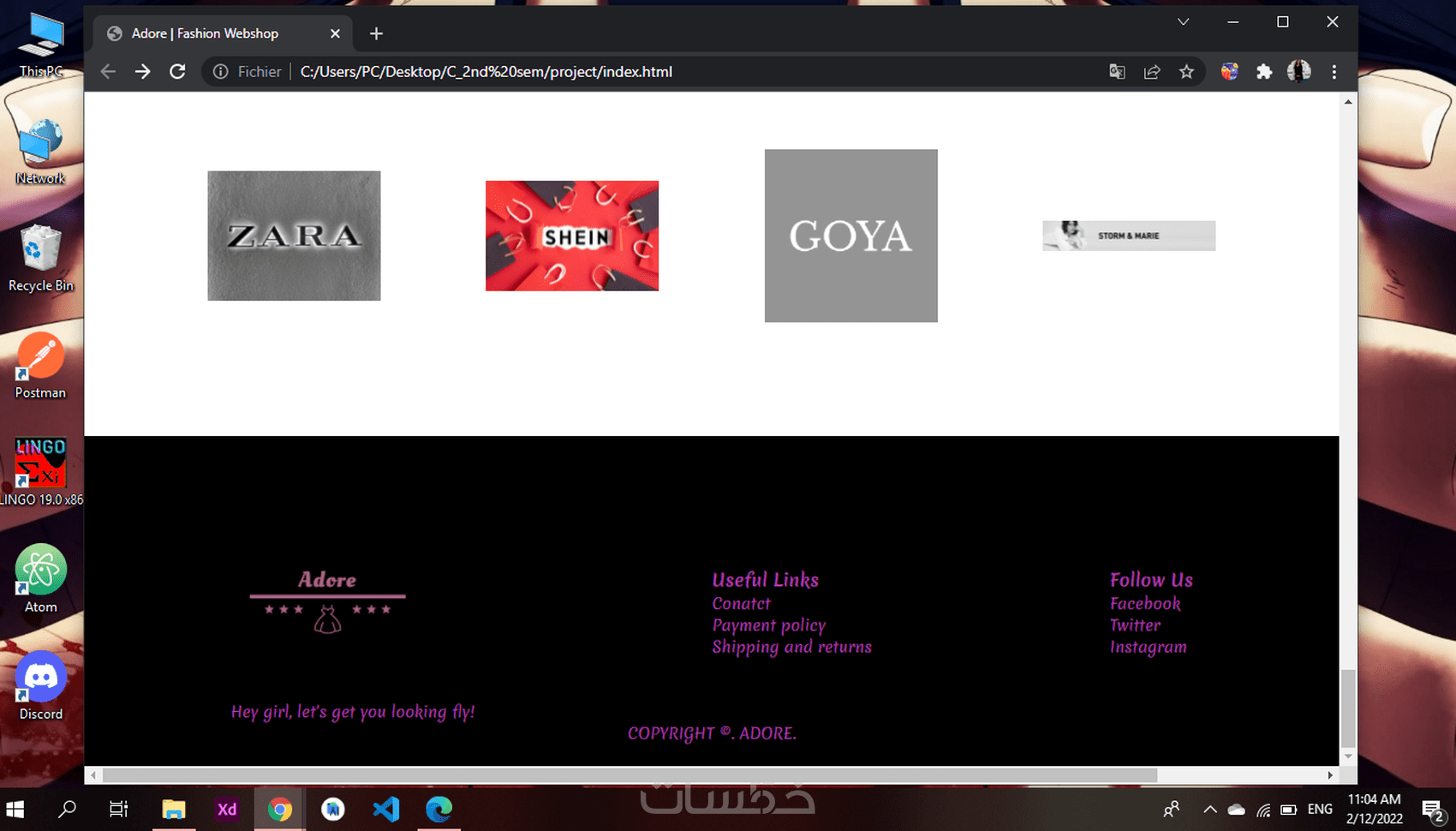The image size is (1456, 831).
Task: Open the translate page icon
Action: pos(1117,72)
